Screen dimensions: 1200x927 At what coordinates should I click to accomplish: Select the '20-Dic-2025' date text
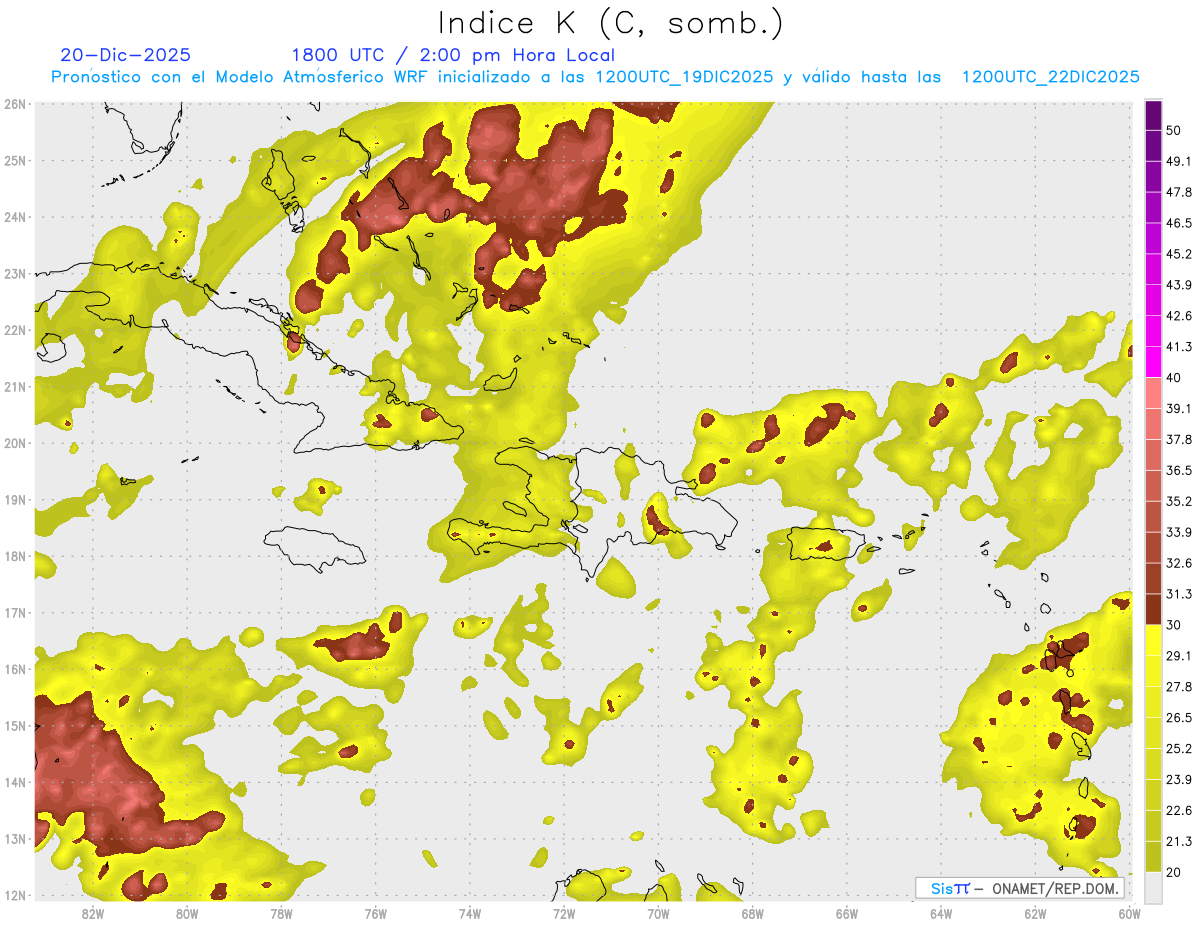[x=125, y=55]
